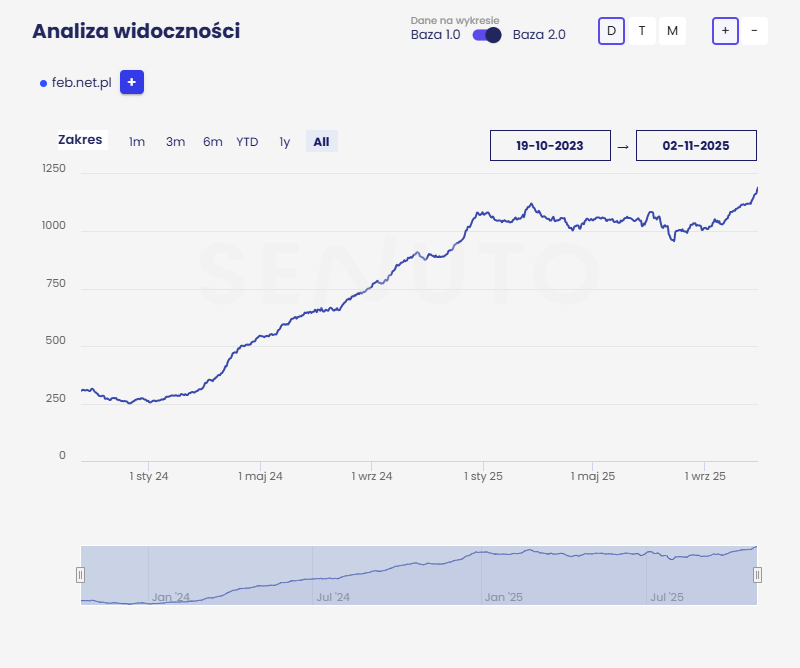This screenshot has height=668, width=800.
Task: Select the All range option
Action: pos(321,142)
